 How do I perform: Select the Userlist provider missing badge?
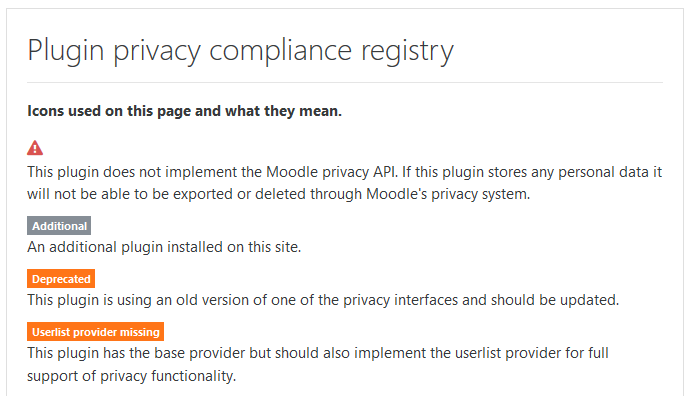pyautogui.click(x=95, y=332)
